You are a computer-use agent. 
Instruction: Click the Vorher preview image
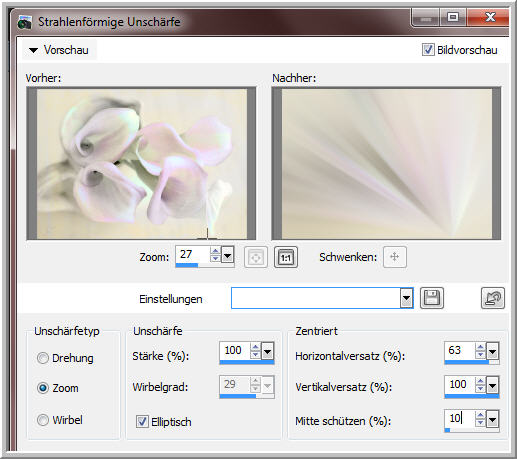point(142,164)
